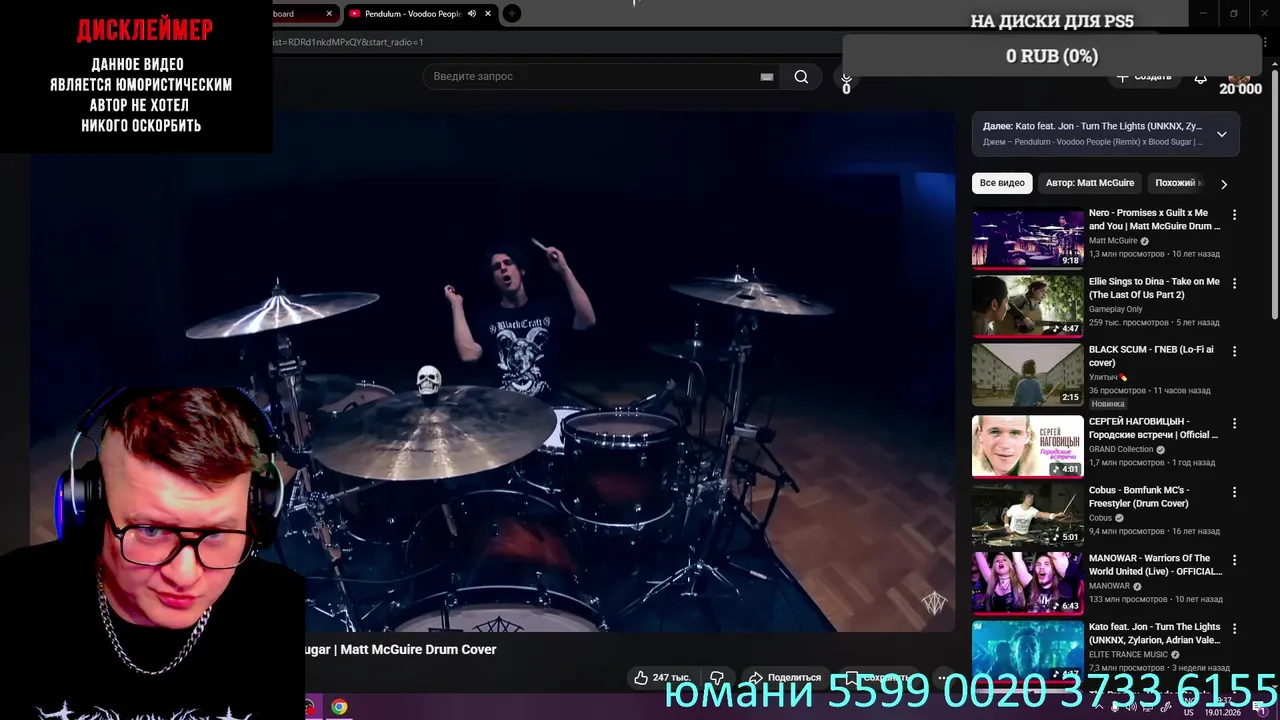
Task: Open the account avatar menu
Action: point(1240,76)
